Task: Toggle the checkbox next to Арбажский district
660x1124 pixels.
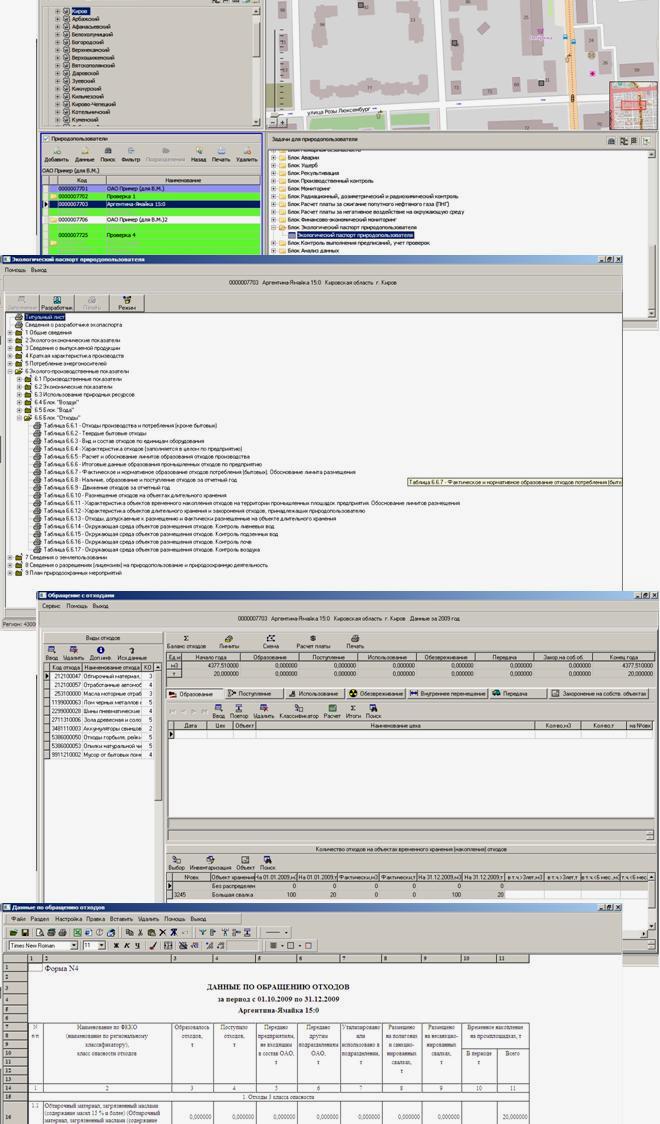Action: click(67, 18)
